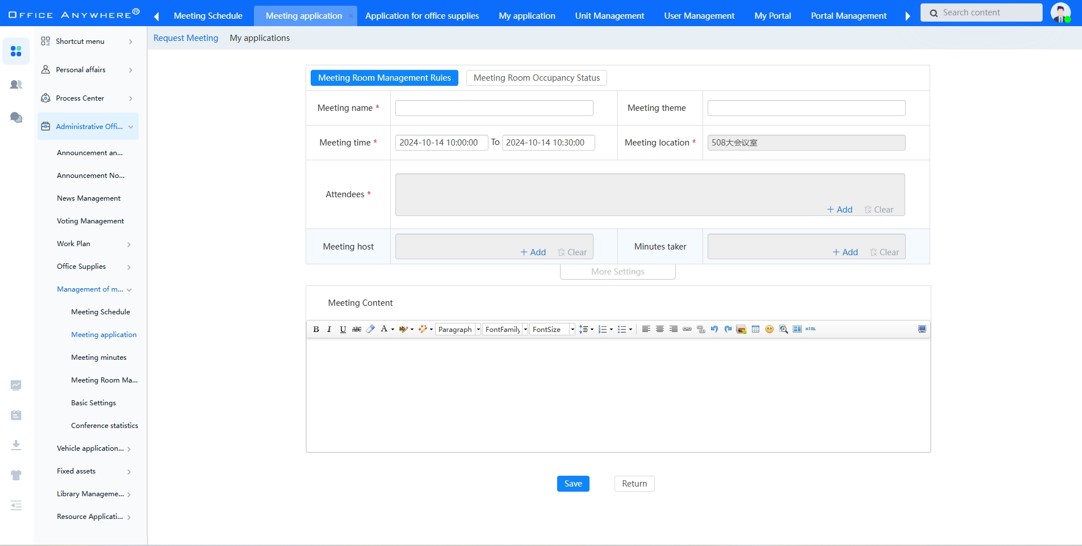This screenshot has width=1082, height=546.
Task: Switch to the My application top tab
Action: coord(527,15)
